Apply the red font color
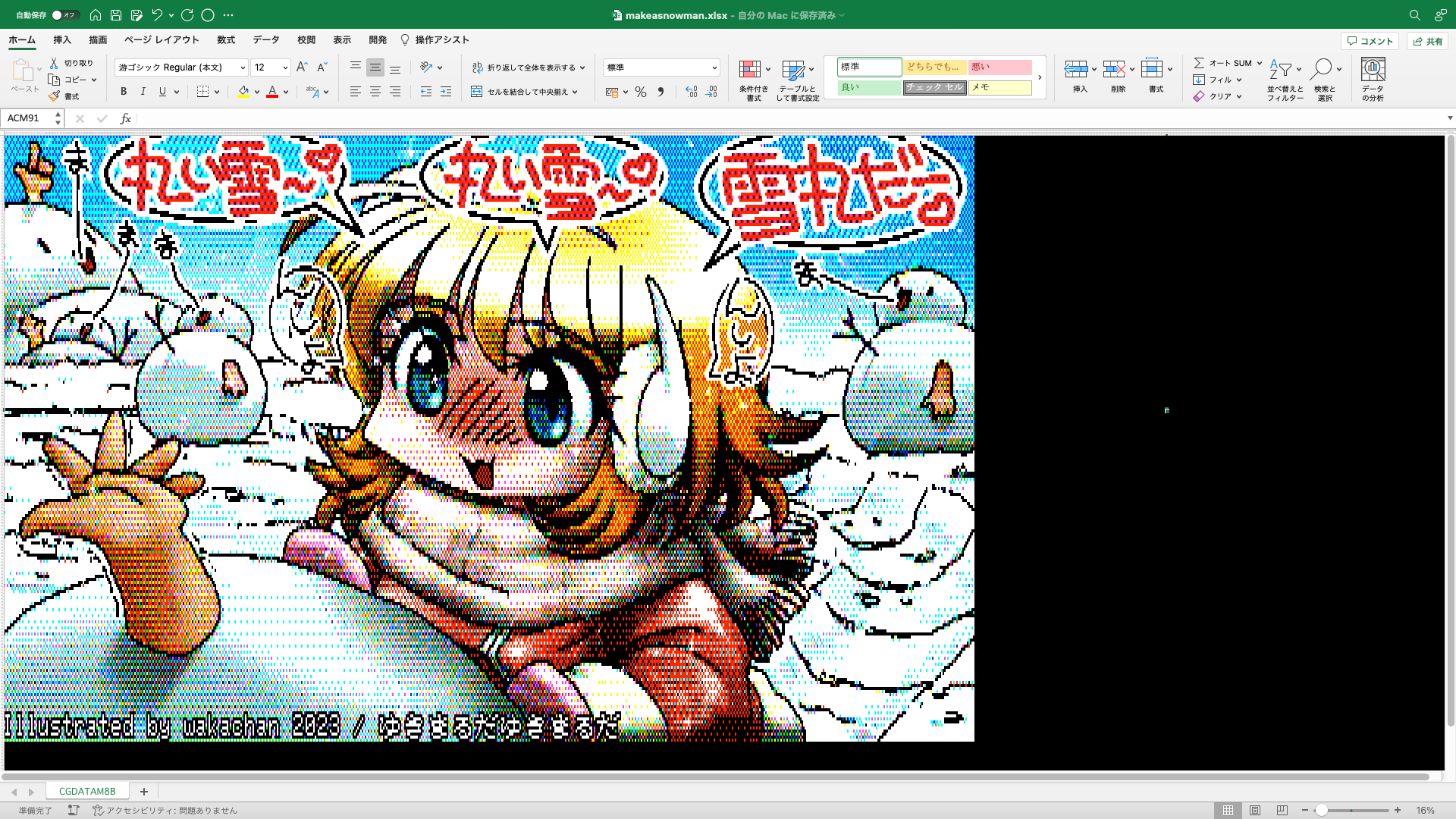The height and width of the screenshot is (819, 1456). click(272, 92)
